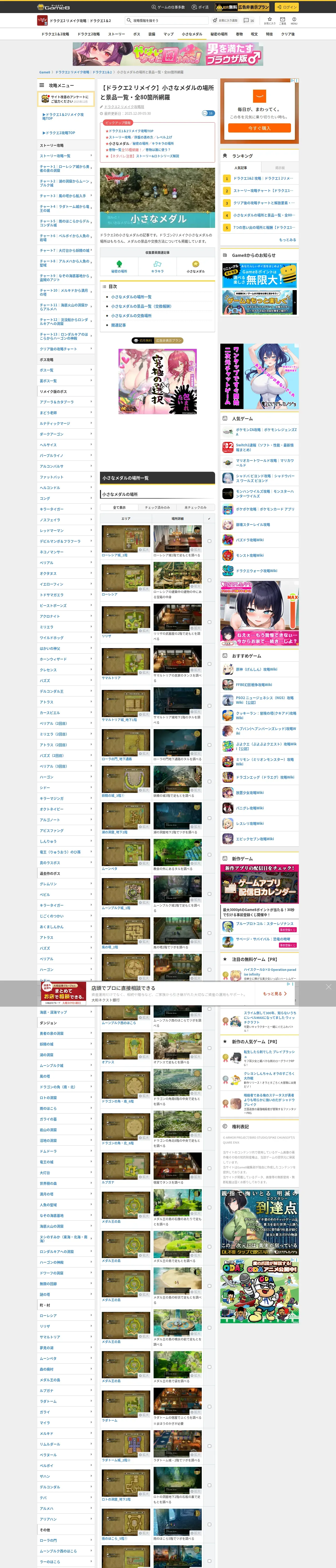Close the bottom banner ad with X
Screen dimensions: 336x1568
pyautogui.click(x=328, y=987)
